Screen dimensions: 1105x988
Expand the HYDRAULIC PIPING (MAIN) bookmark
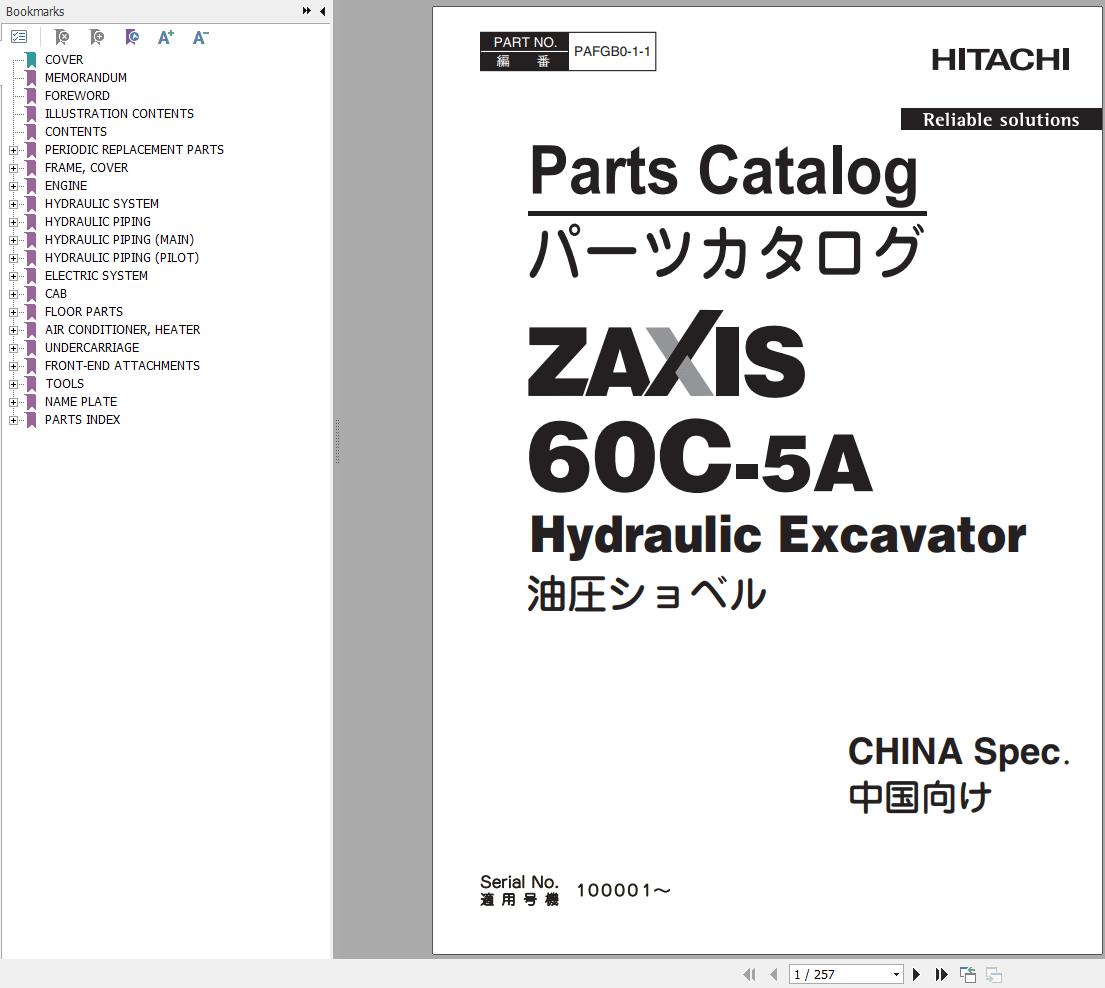pos(13,240)
